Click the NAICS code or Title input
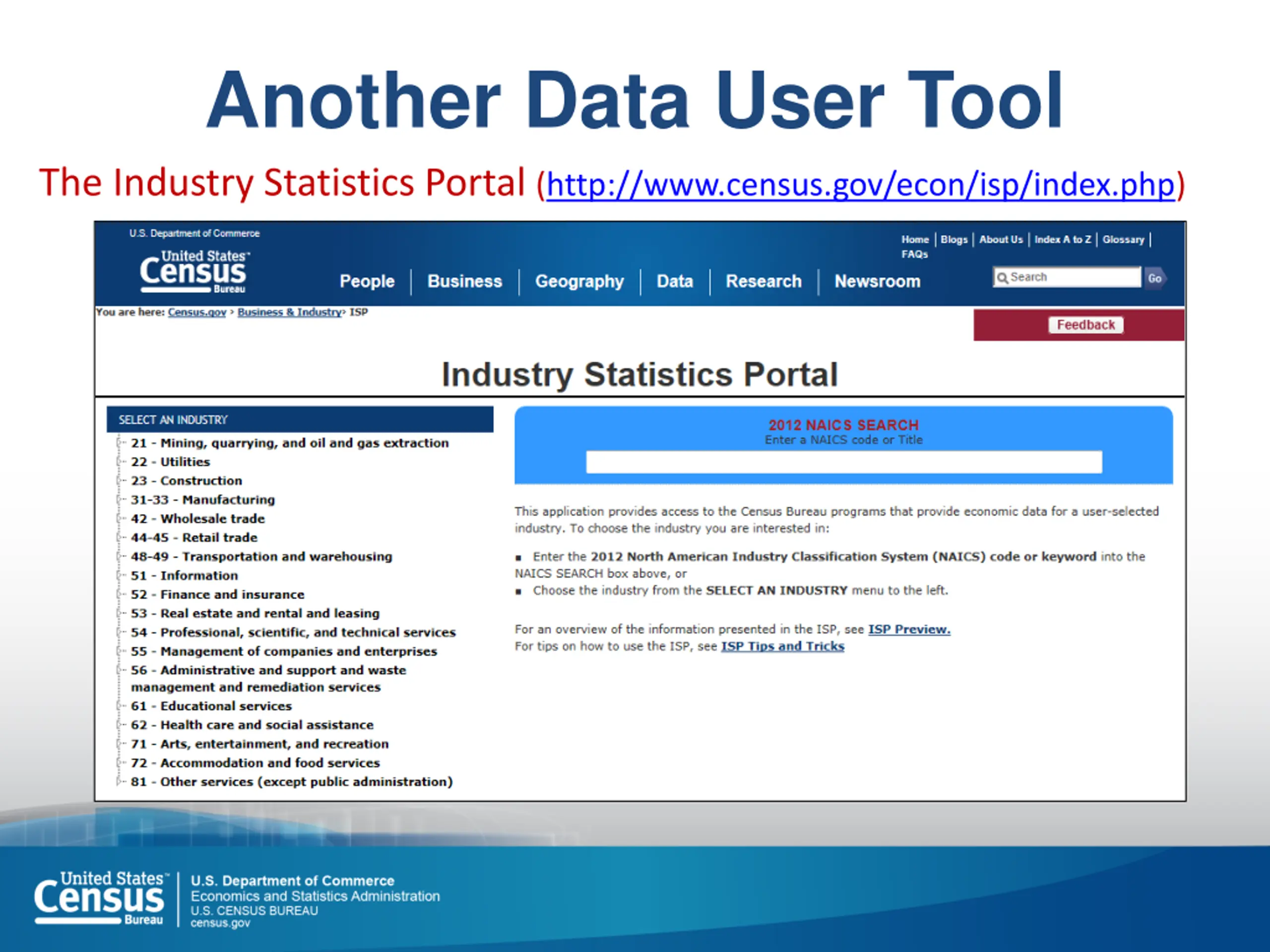1270x952 pixels. pos(843,462)
